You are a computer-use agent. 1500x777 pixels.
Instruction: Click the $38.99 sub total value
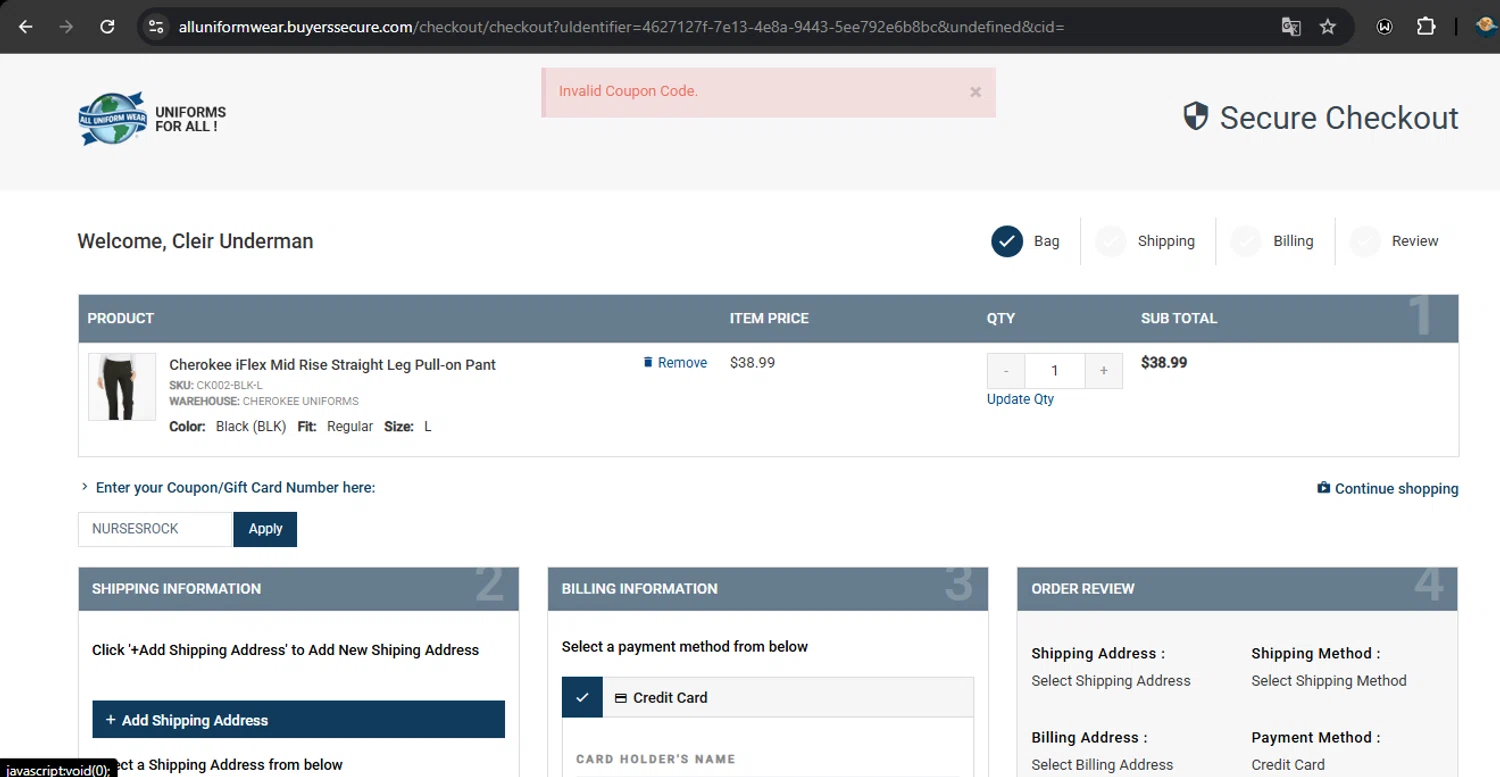[x=1164, y=363]
